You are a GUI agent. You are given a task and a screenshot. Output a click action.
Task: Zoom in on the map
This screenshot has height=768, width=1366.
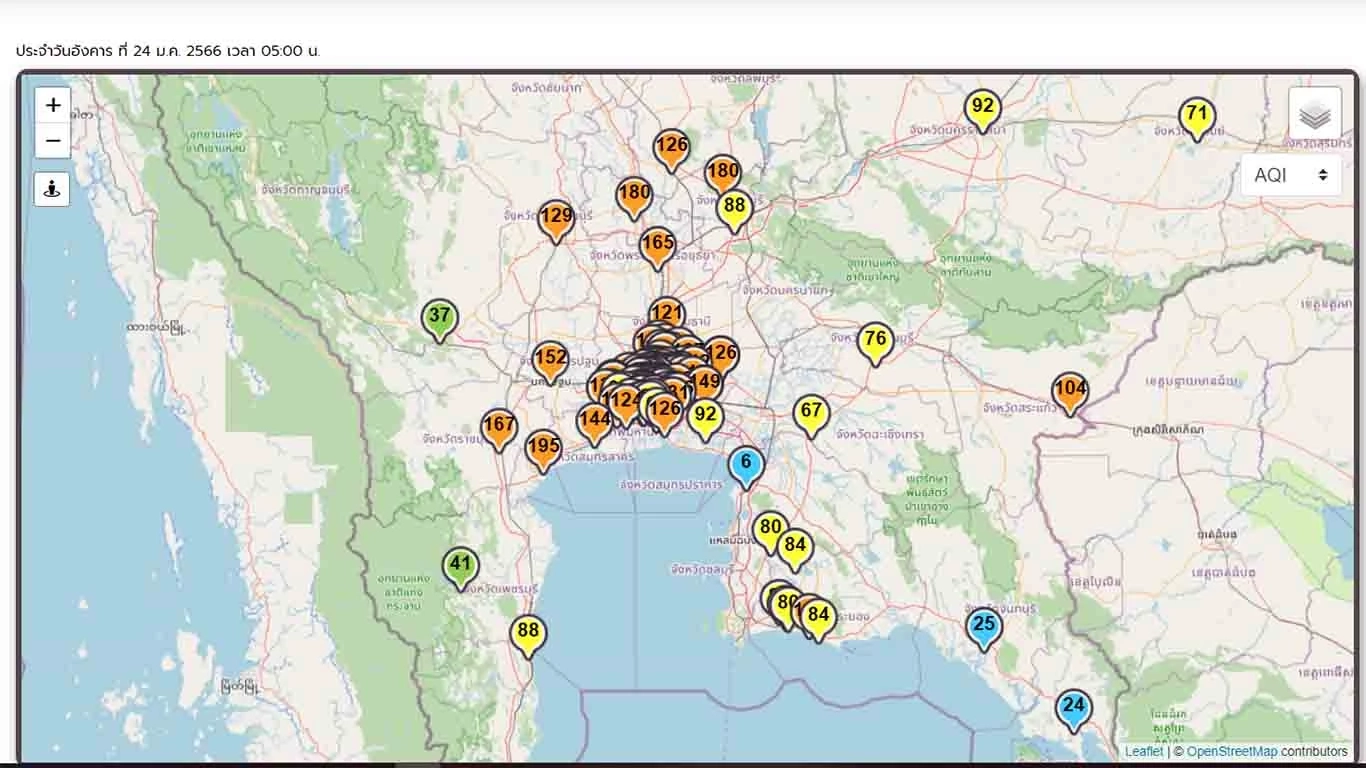(x=53, y=105)
